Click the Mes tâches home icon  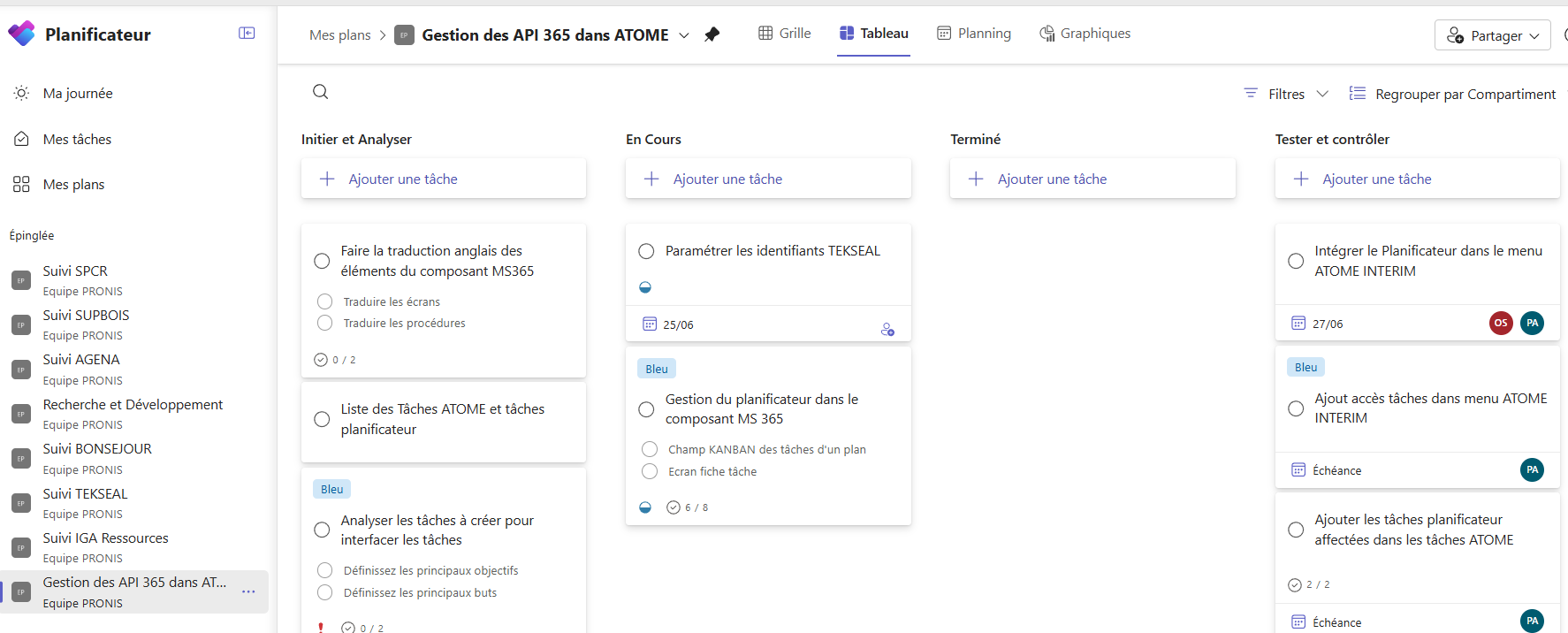click(21, 139)
